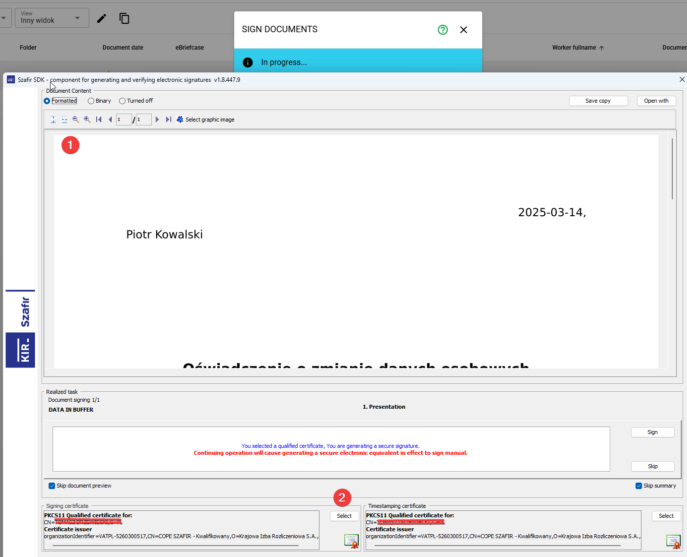
Task: Click timestamping certificate horizontal scrollbar
Action: coord(497,546)
